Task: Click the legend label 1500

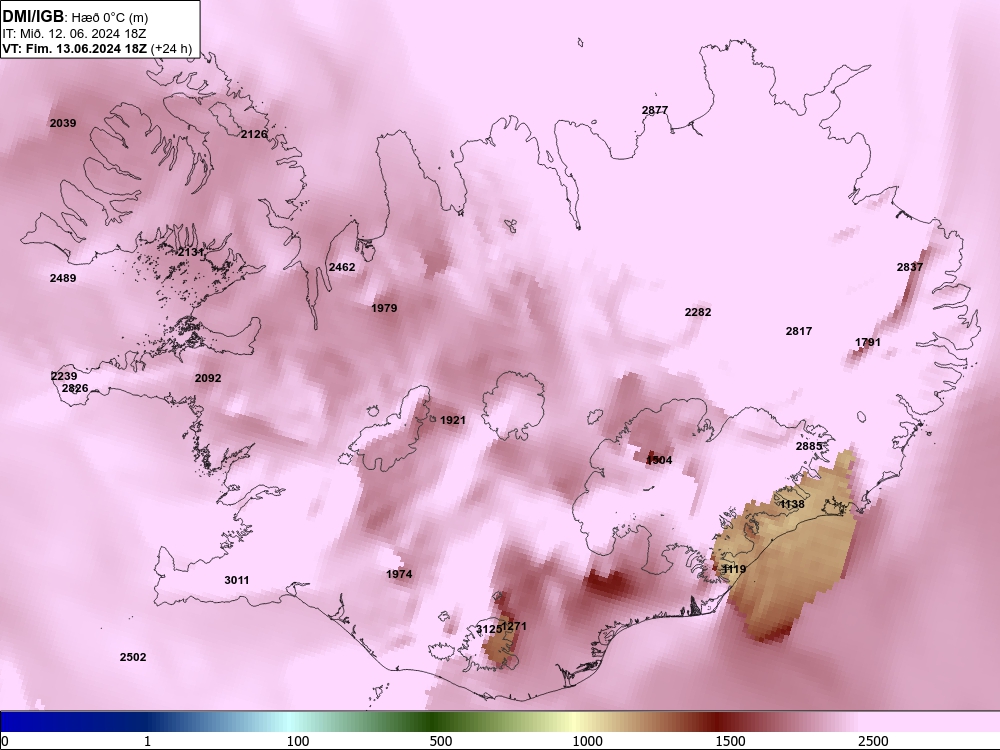Action: pyautogui.click(x=730, y=741)
